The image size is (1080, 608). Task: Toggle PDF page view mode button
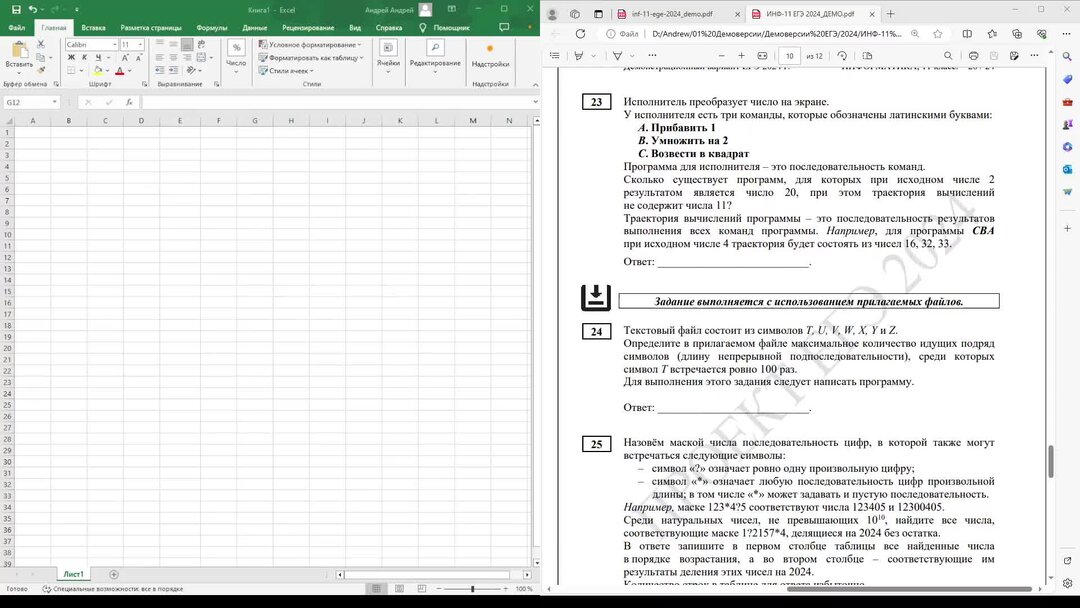point(867,56)
